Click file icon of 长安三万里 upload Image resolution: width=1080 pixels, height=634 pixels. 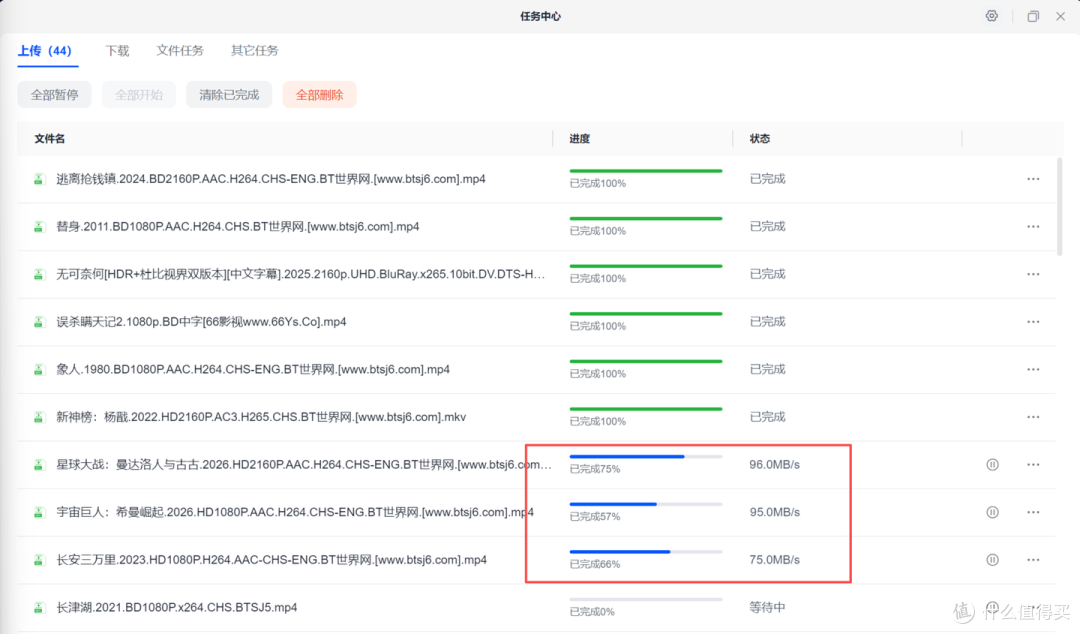pyautogui.click(x=39, y=560)
